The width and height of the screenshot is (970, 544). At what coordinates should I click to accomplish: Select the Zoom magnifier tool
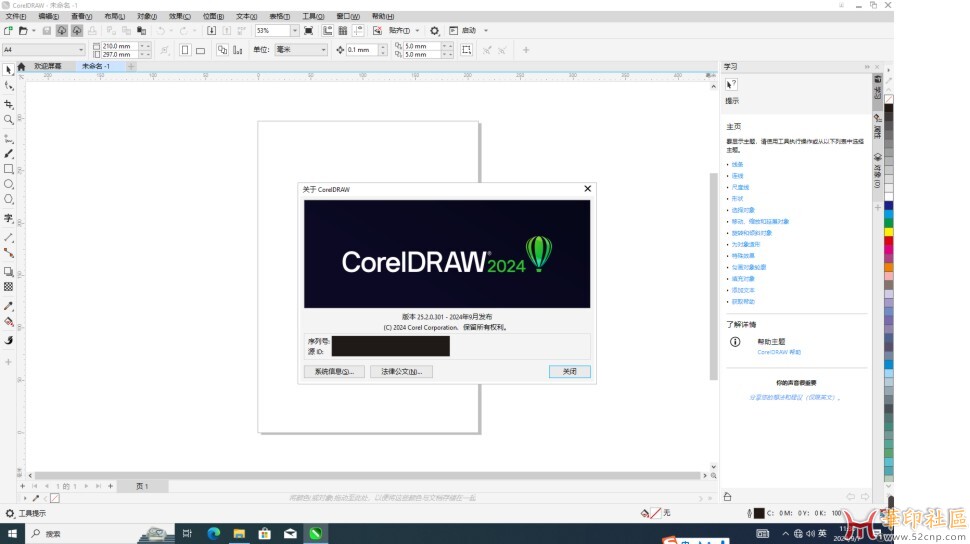9,119
